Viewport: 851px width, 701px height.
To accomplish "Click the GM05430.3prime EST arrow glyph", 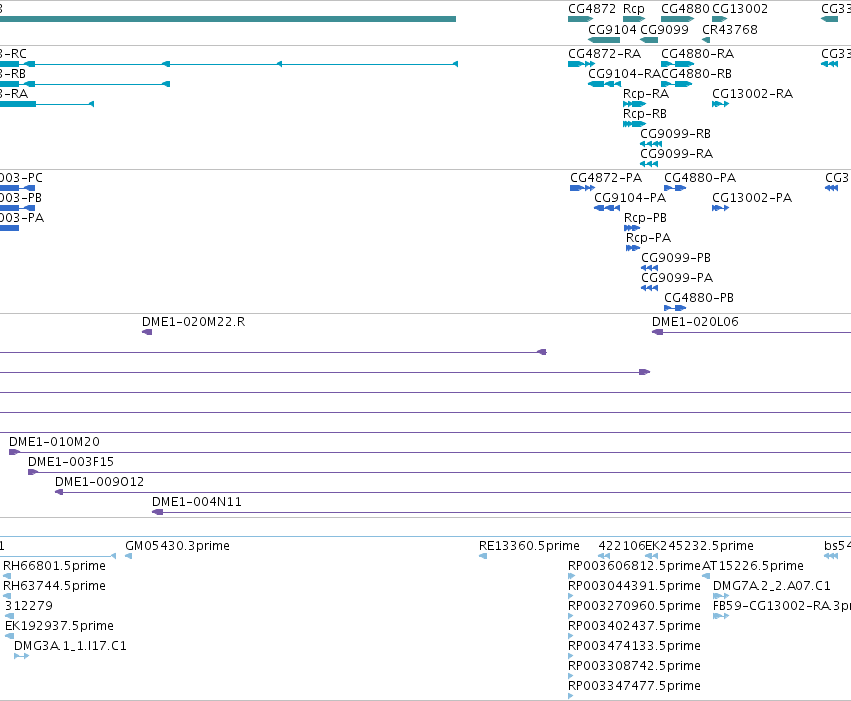I will [129, 556].
